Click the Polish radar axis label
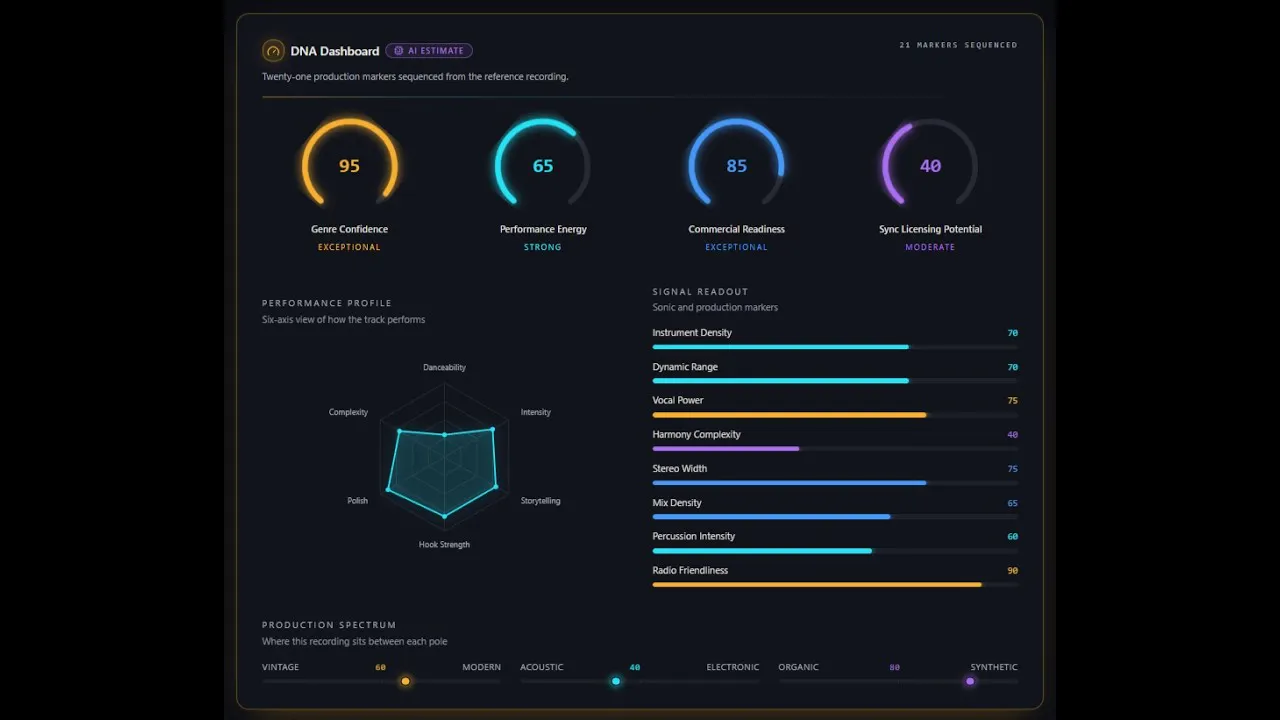1280x720 pixels. coord(357,501)
